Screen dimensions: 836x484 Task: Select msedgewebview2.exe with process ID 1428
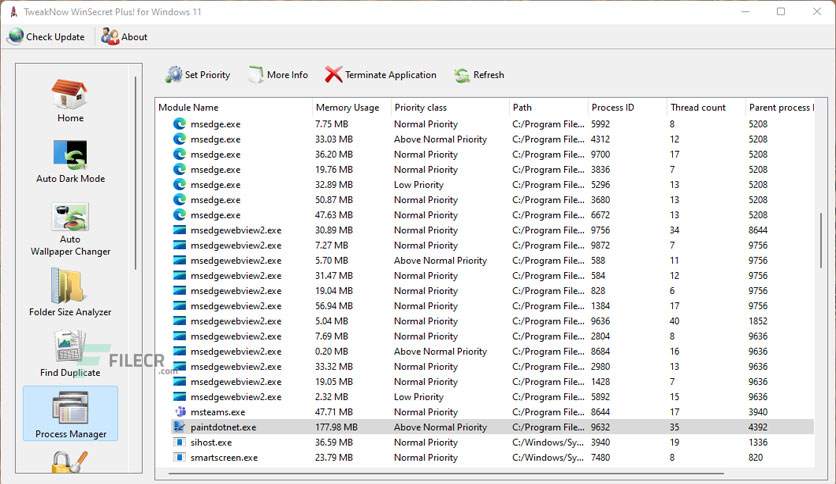click(492, 382)
